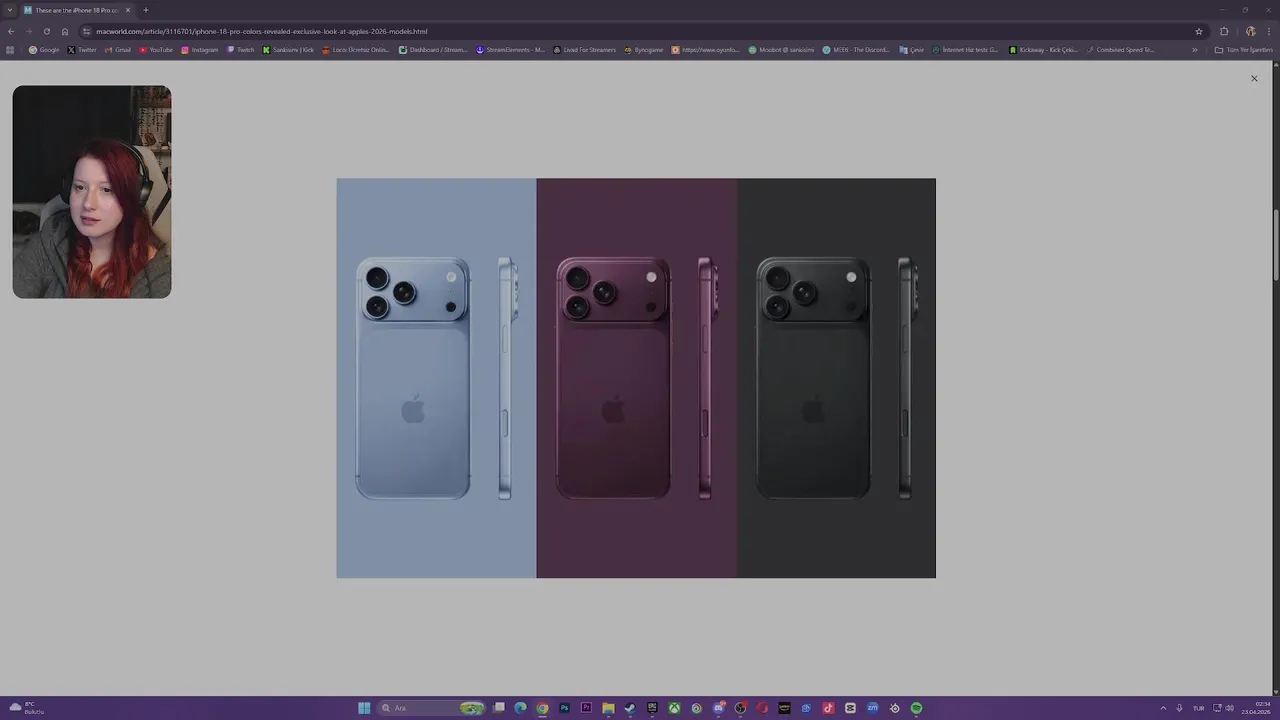Open the Chrome three-dot menu
1280x720 pixels.
point(1269,31)
